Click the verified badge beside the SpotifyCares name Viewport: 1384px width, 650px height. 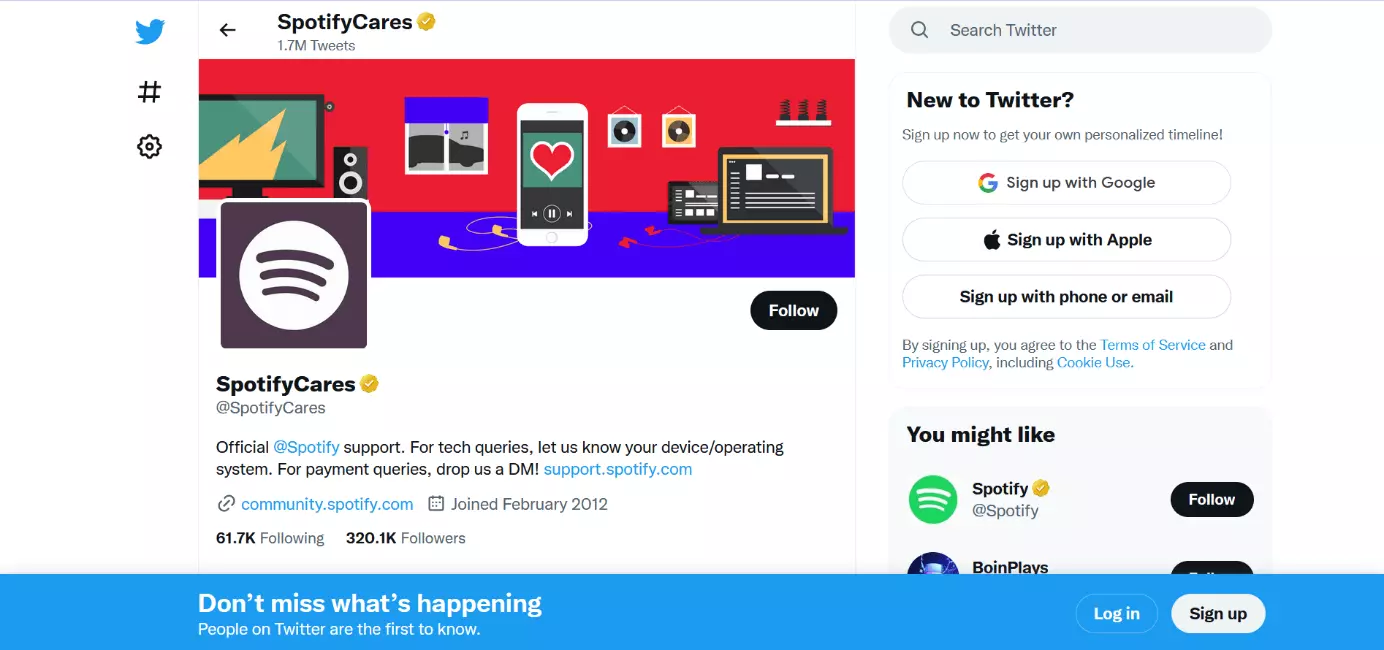coord(370,384)
